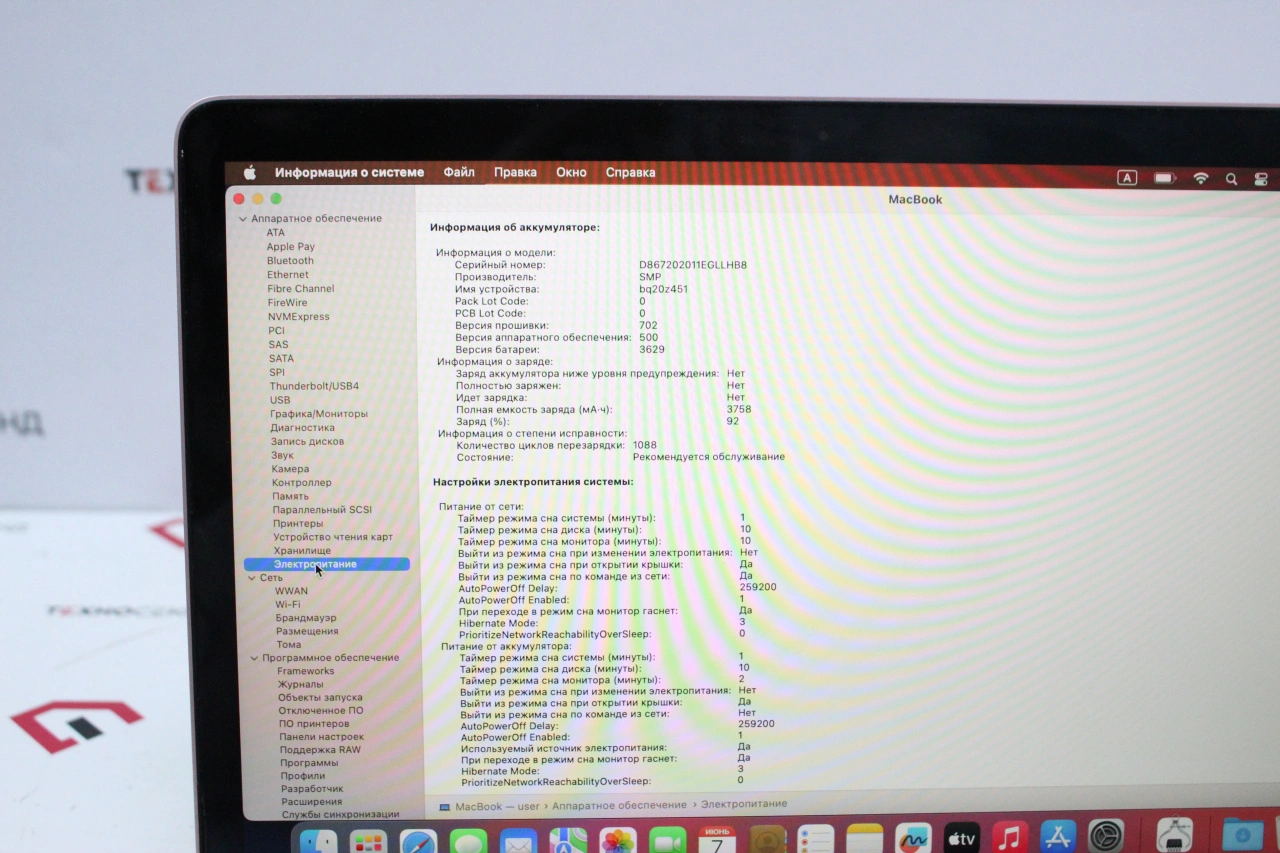Viewport: 1280px width, 853px height.
Task: Open Notes from the Dock
Action: 865,840
